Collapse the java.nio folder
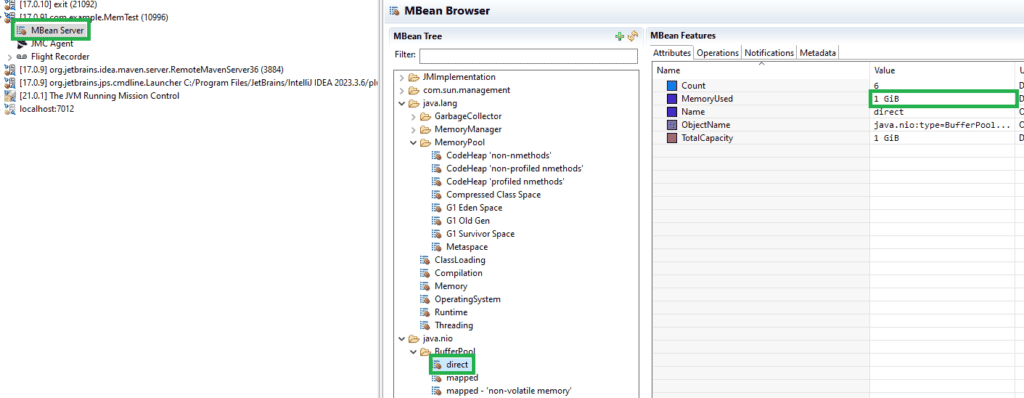The height and width of the screenshot is (398, 1024). pyautogui.click(x=402, y=339)
